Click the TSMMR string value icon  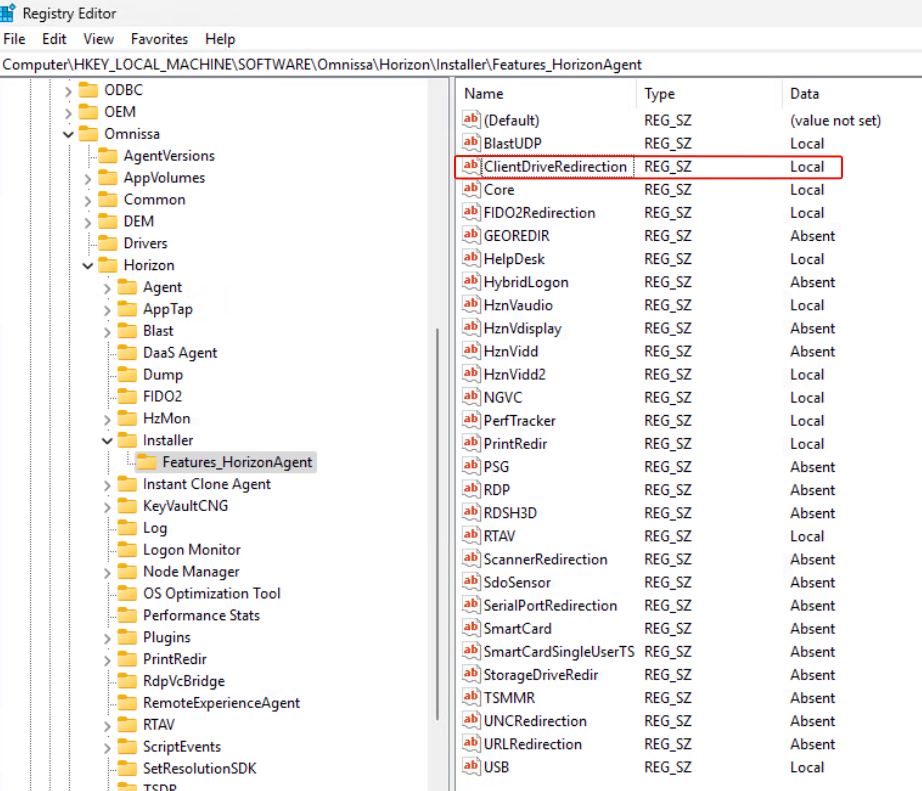tap(471, 697)
